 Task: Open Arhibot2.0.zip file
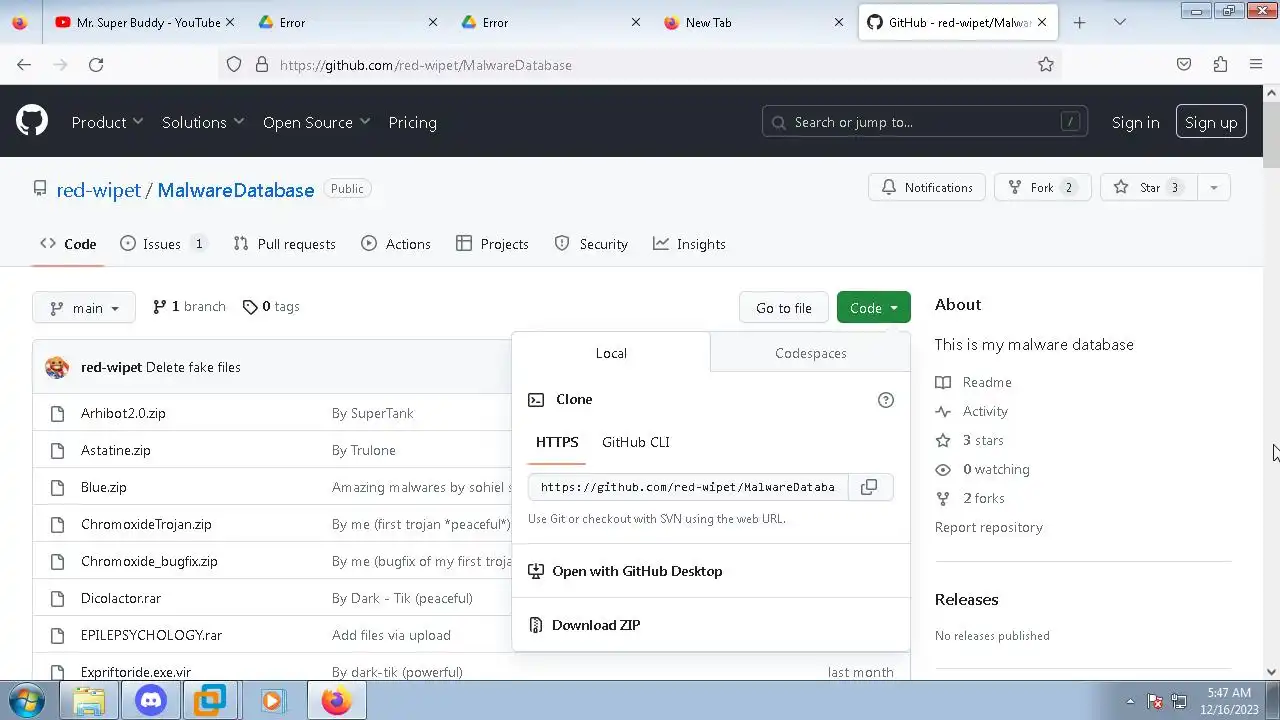[x=123, y=413]
